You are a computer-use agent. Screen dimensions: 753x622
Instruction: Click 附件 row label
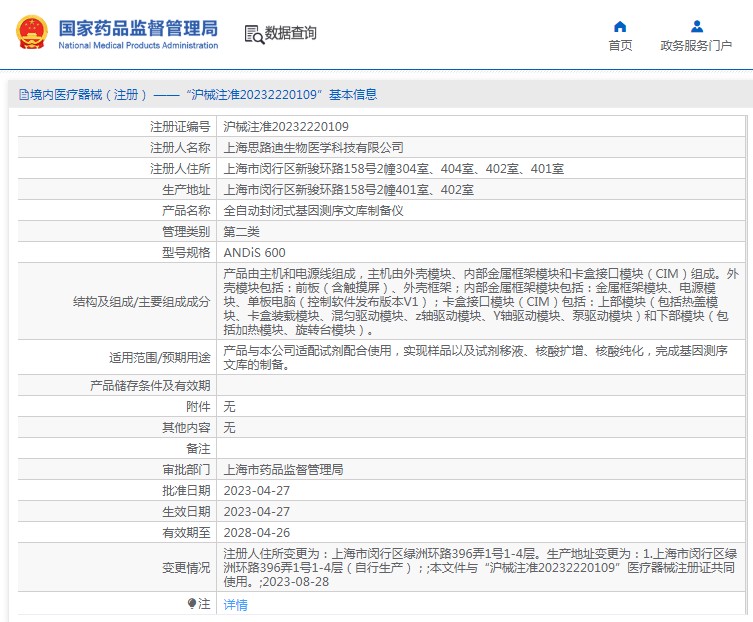point(198,407)
